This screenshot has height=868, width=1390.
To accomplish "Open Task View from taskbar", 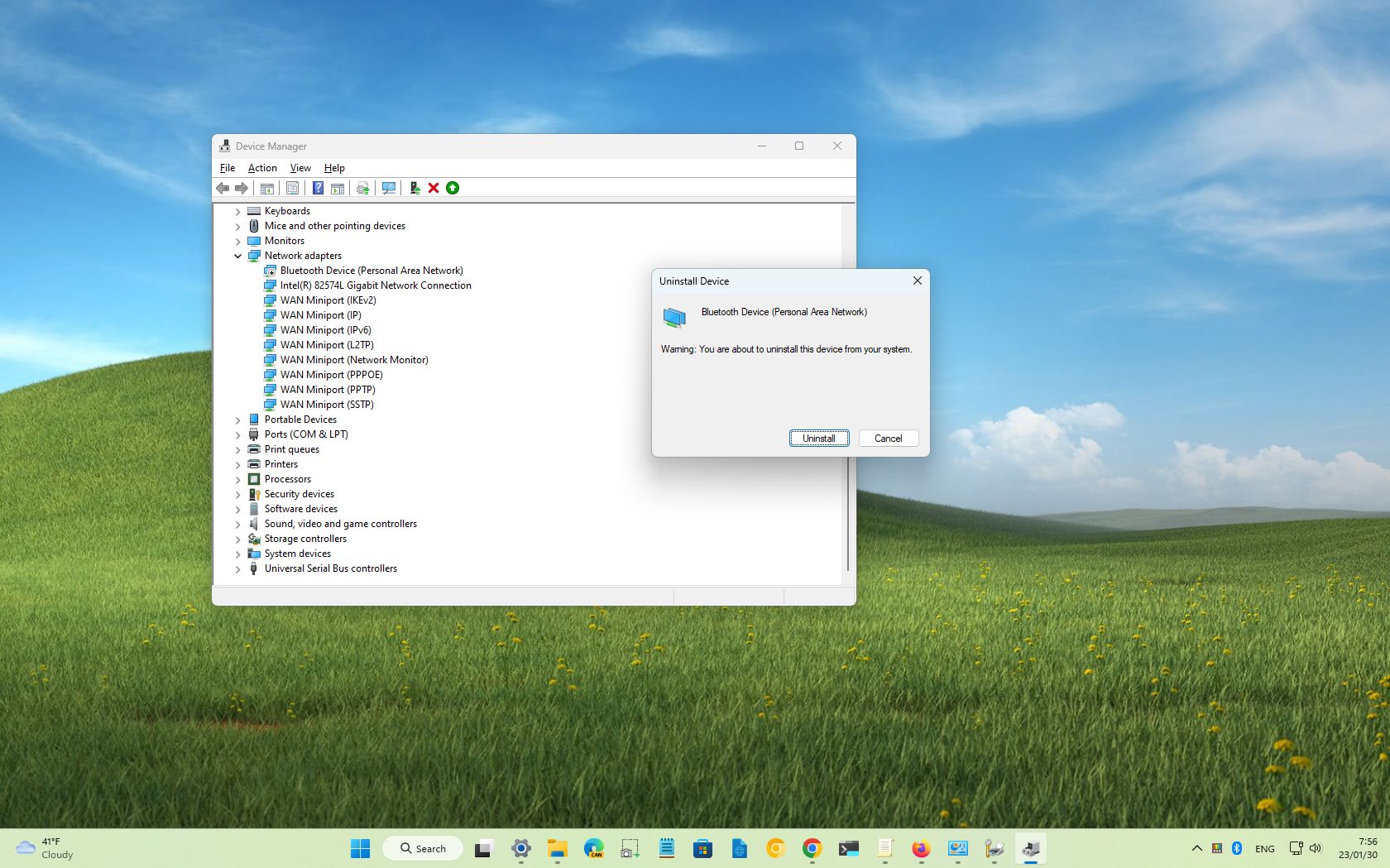I will pos(484,848).
